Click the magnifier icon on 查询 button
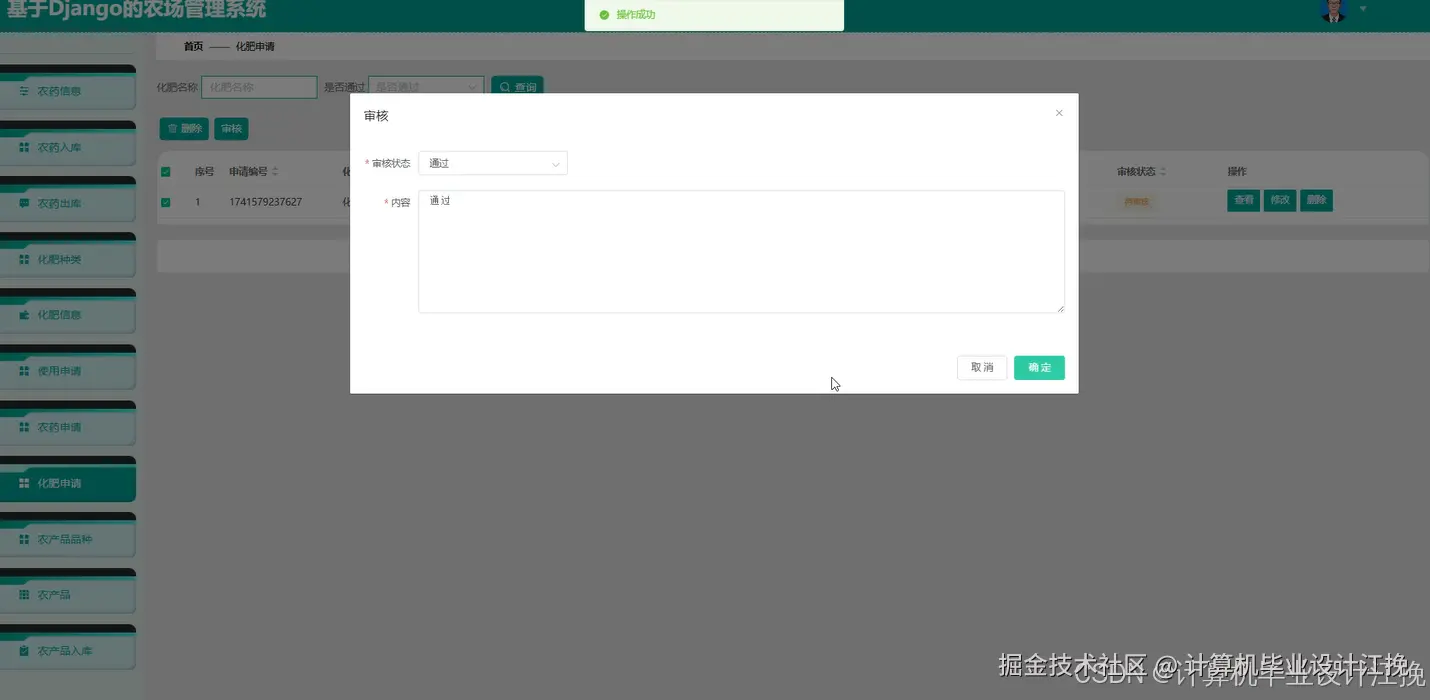Image resolution: width=1430 pixels, height=700 pixels. pyautogui.click(x=503, y=86)
